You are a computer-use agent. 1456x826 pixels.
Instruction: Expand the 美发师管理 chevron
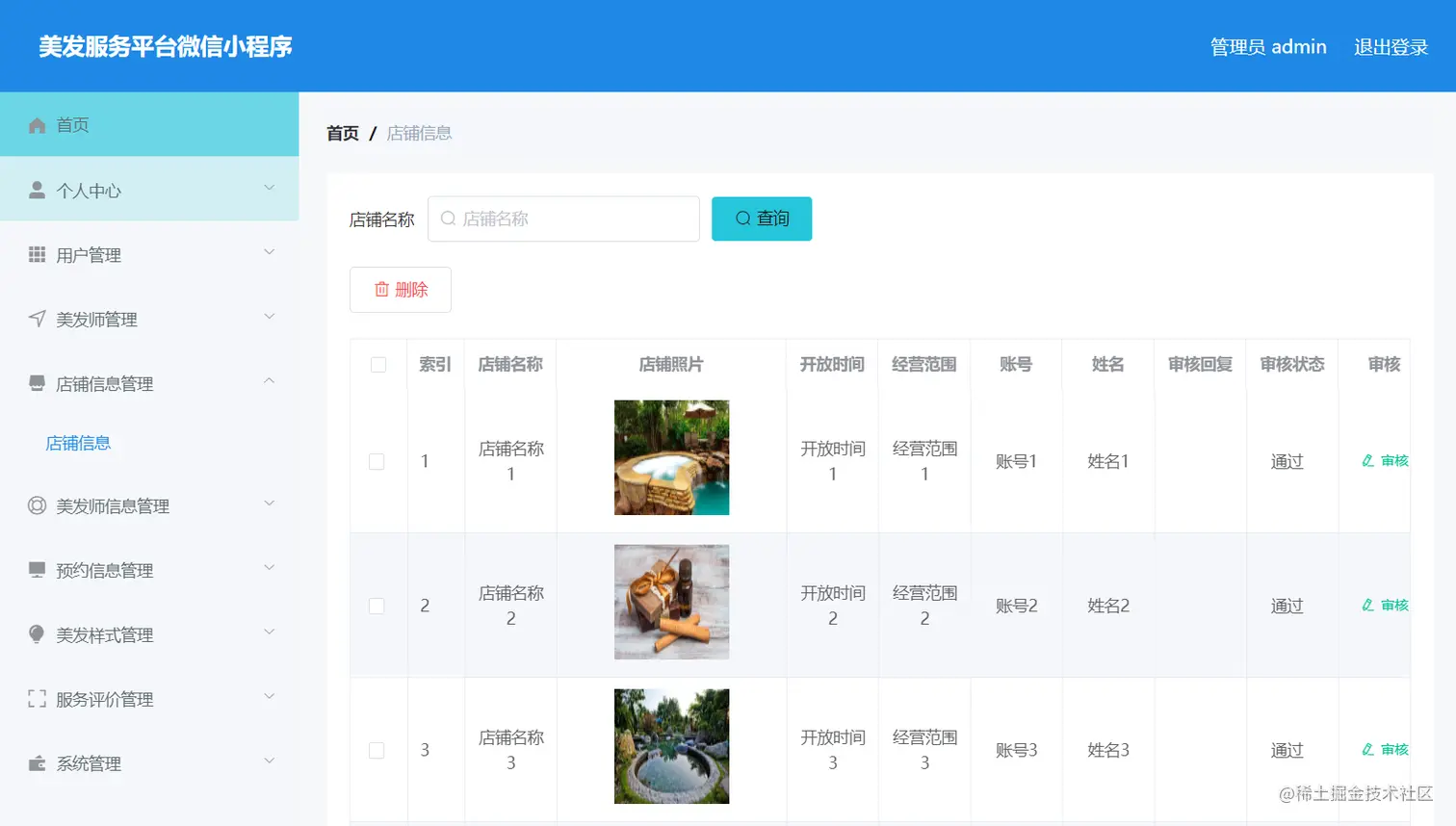click(270, 317)
